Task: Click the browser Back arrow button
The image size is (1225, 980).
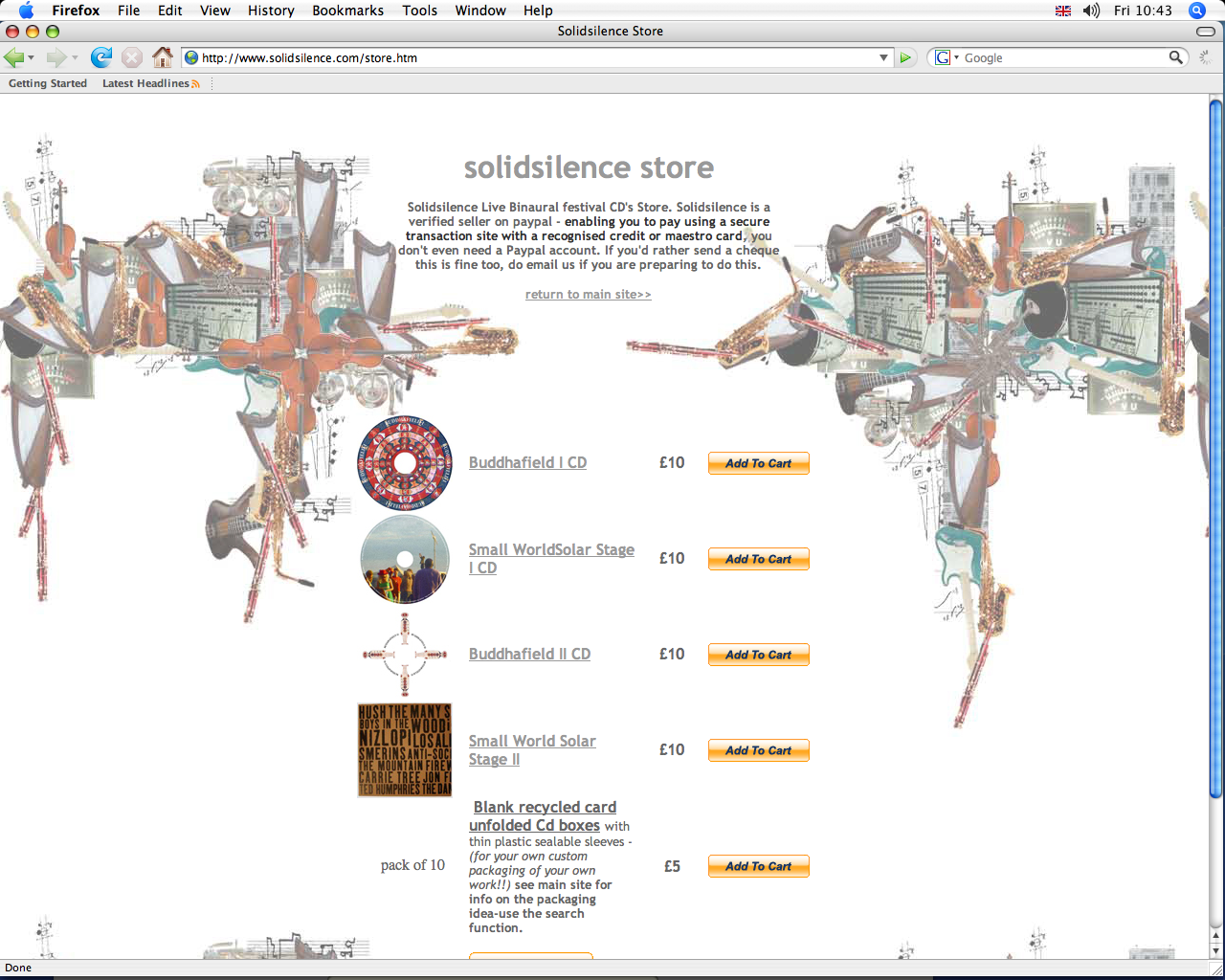Action: click(13, 57)
